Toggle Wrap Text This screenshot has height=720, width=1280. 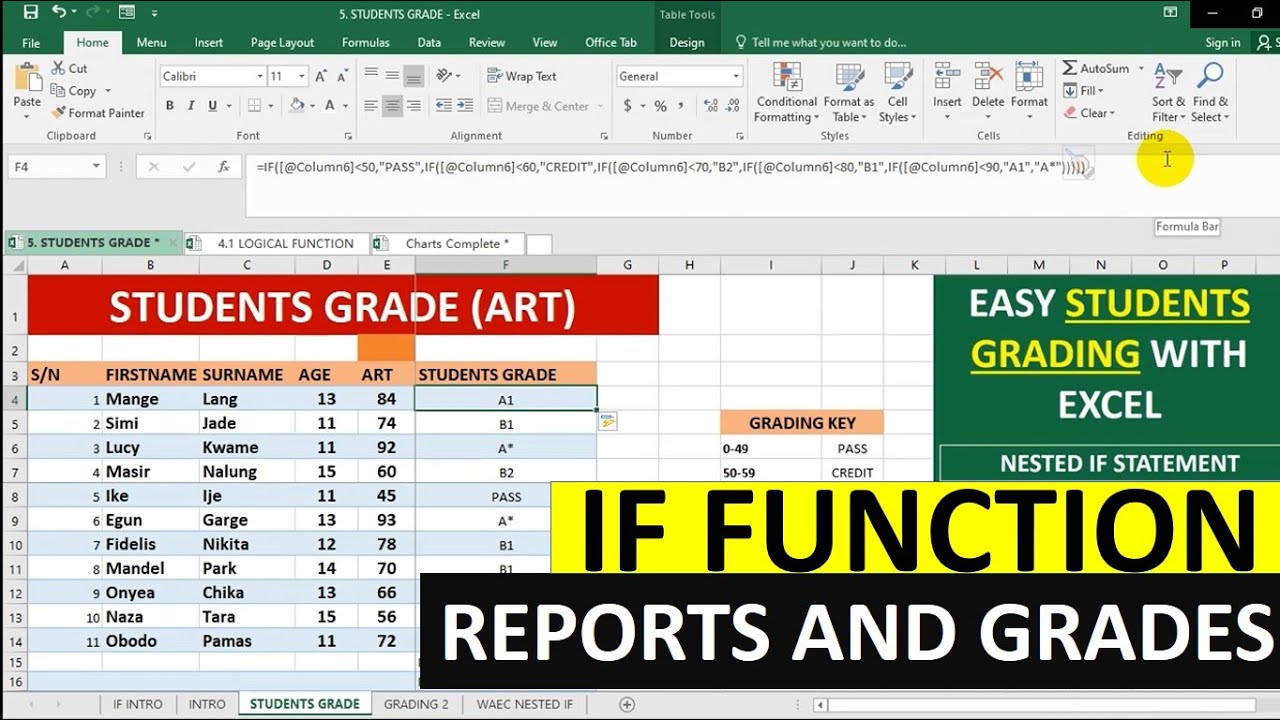pos(521,76)
